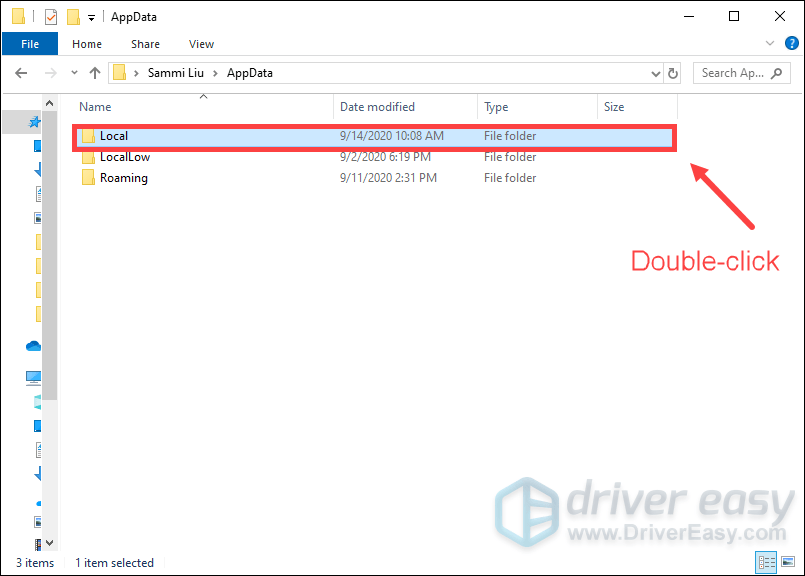
Task: Click the Quick access star icon
Action: click(x=37, y=122)
